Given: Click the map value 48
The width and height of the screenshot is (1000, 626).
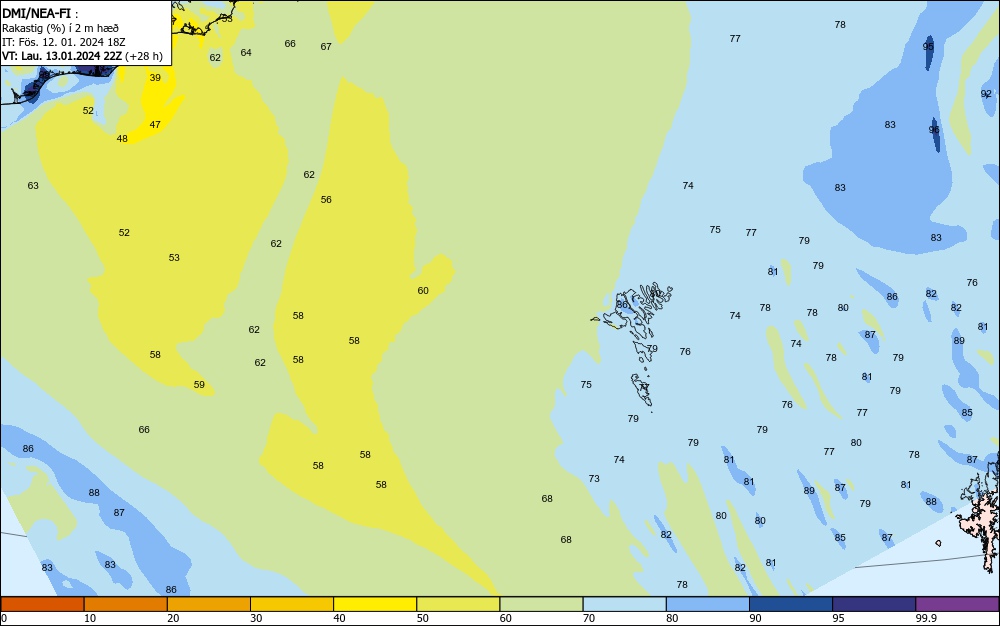Looking at the screenshot, I should point(122,139).
